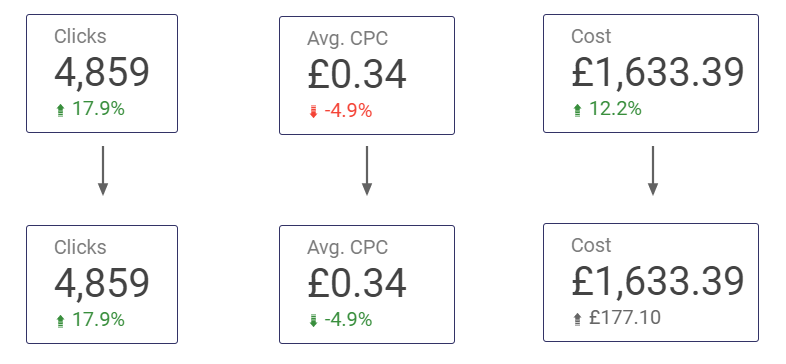Click green down arrow in bottom Avg. CPC card
The width and height of the screenshot is (786, 364).
coord(314,321)
